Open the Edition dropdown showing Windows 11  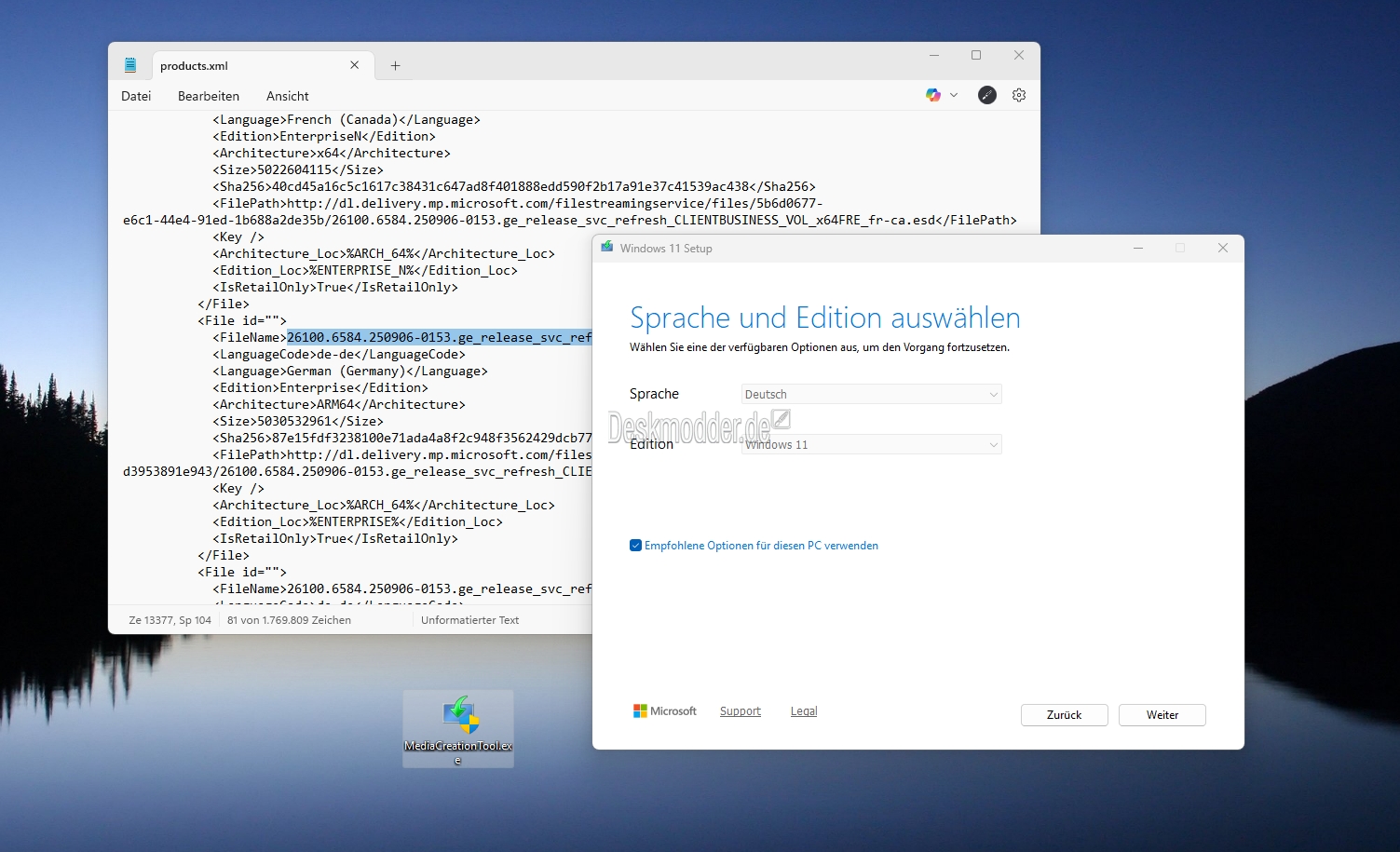[872, 444]
